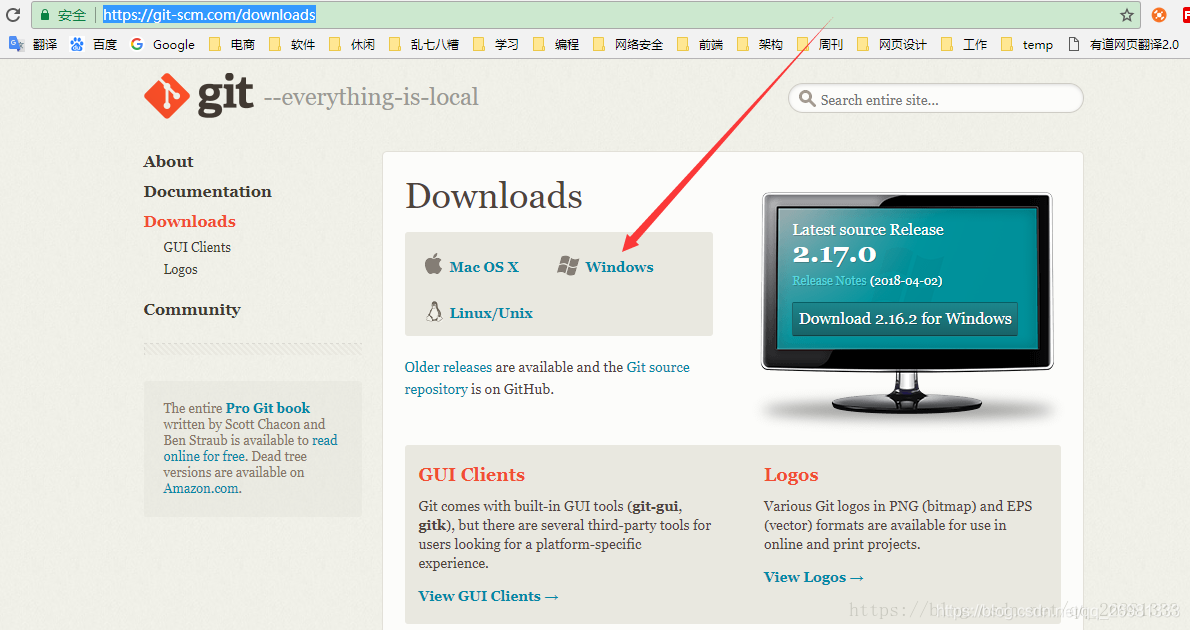Go to the About section
Image resolution: width=1190 pixels, height=630 pixels.
click(168, 162)
